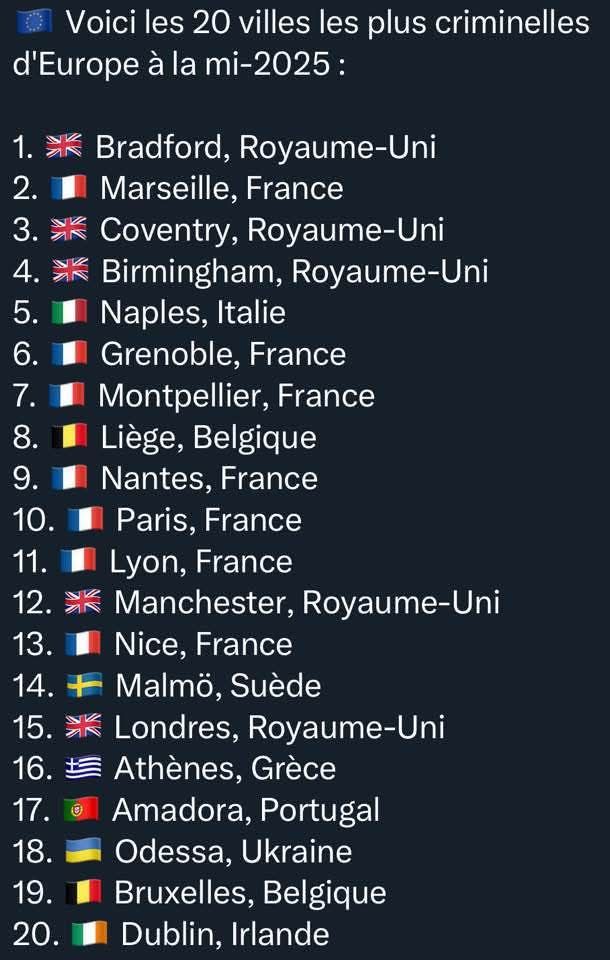Screen dimensions: 610x960
Task: Click the French flag beside Marseille
Action: coord(69,188)
